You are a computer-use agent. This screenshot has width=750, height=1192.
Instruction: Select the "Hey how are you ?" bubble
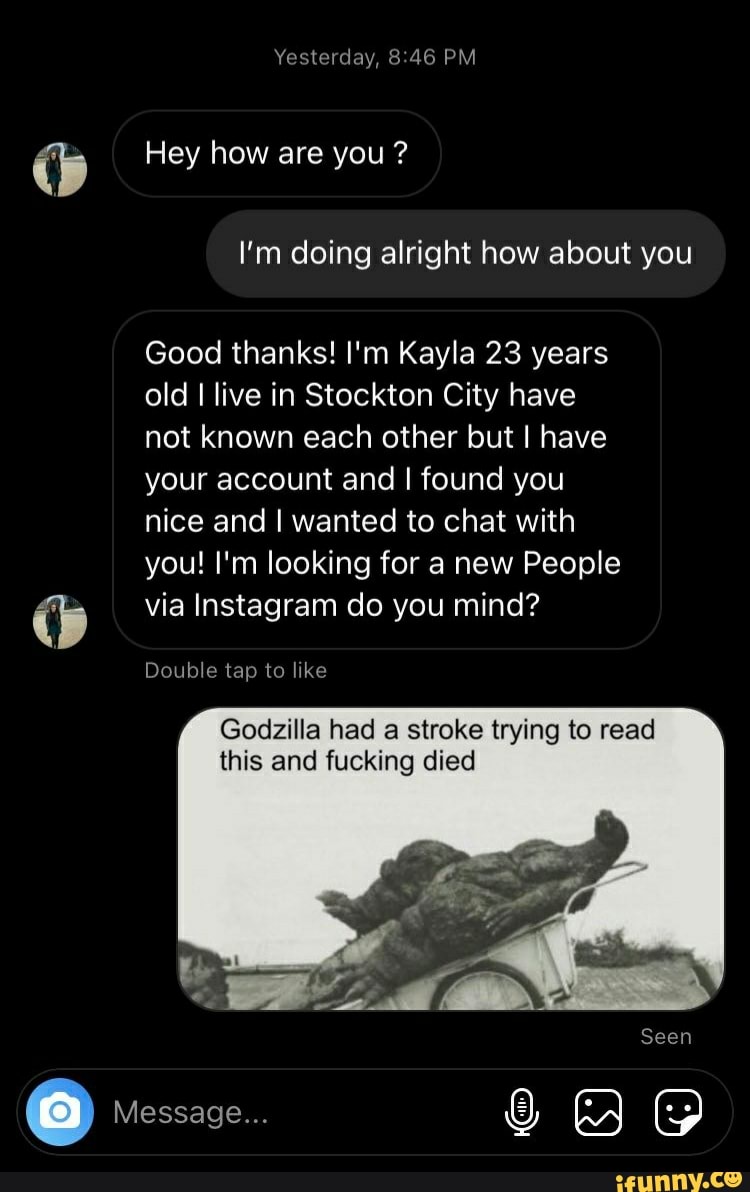[x=276, y=154]
